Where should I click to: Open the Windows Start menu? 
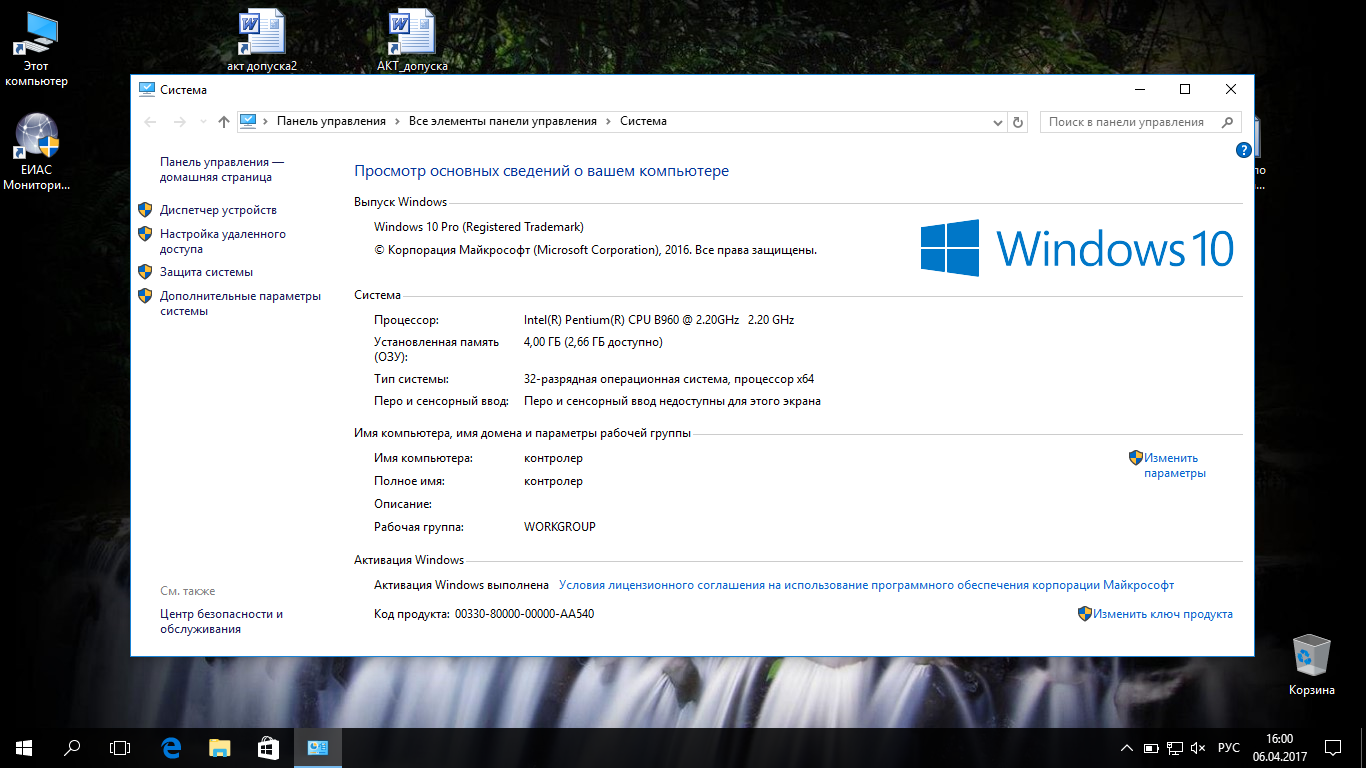(x=24, y=747)
